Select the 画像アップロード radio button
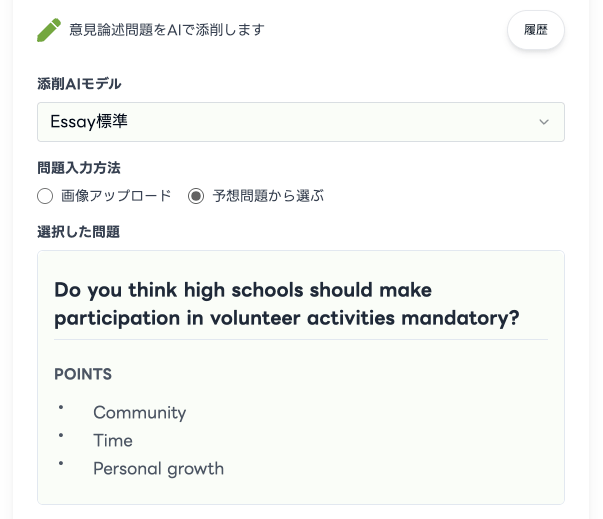Screen dimensions: 603x519 click(x=44, y=196)
